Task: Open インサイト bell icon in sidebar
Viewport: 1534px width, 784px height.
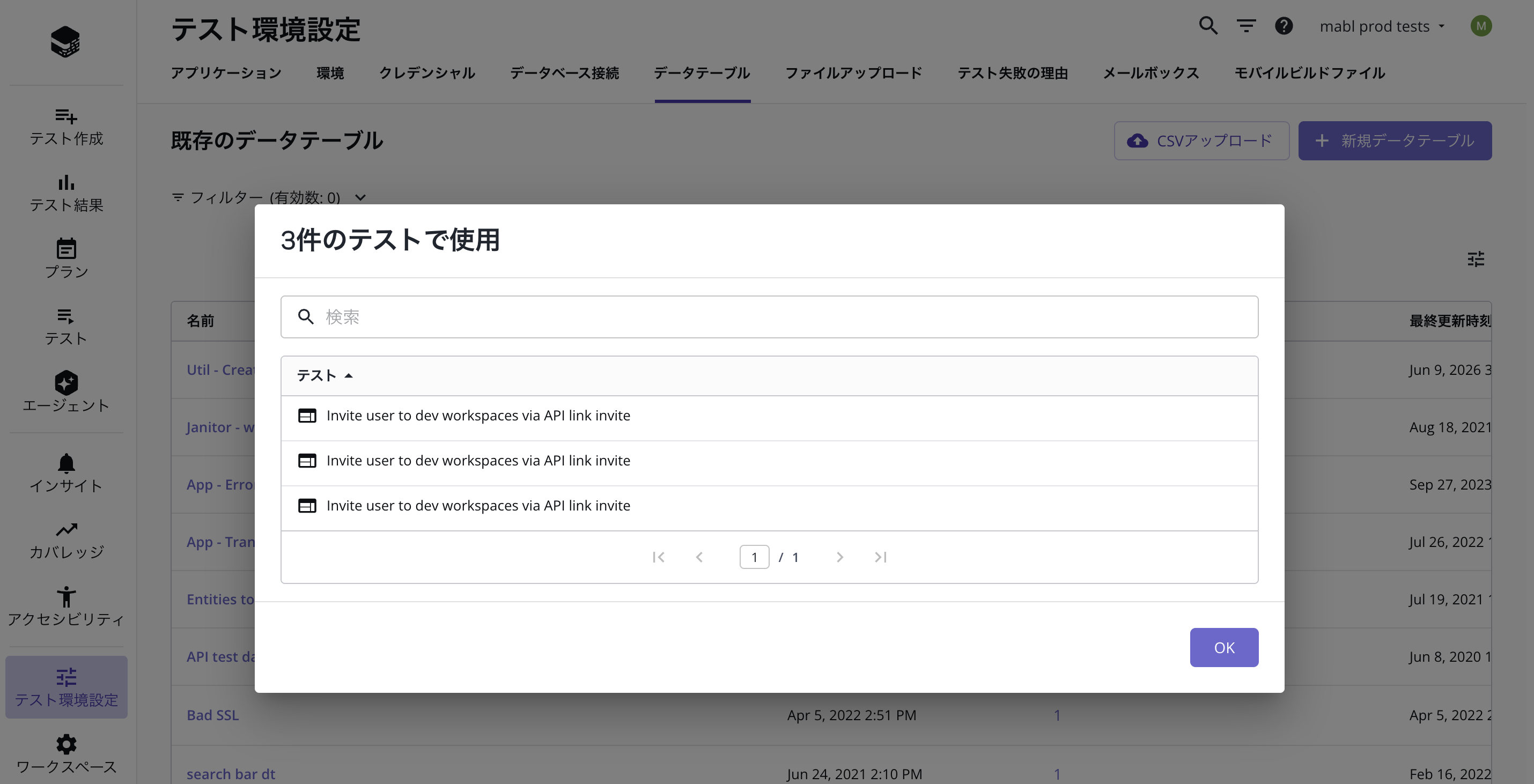Action: (x=66, y=463)
